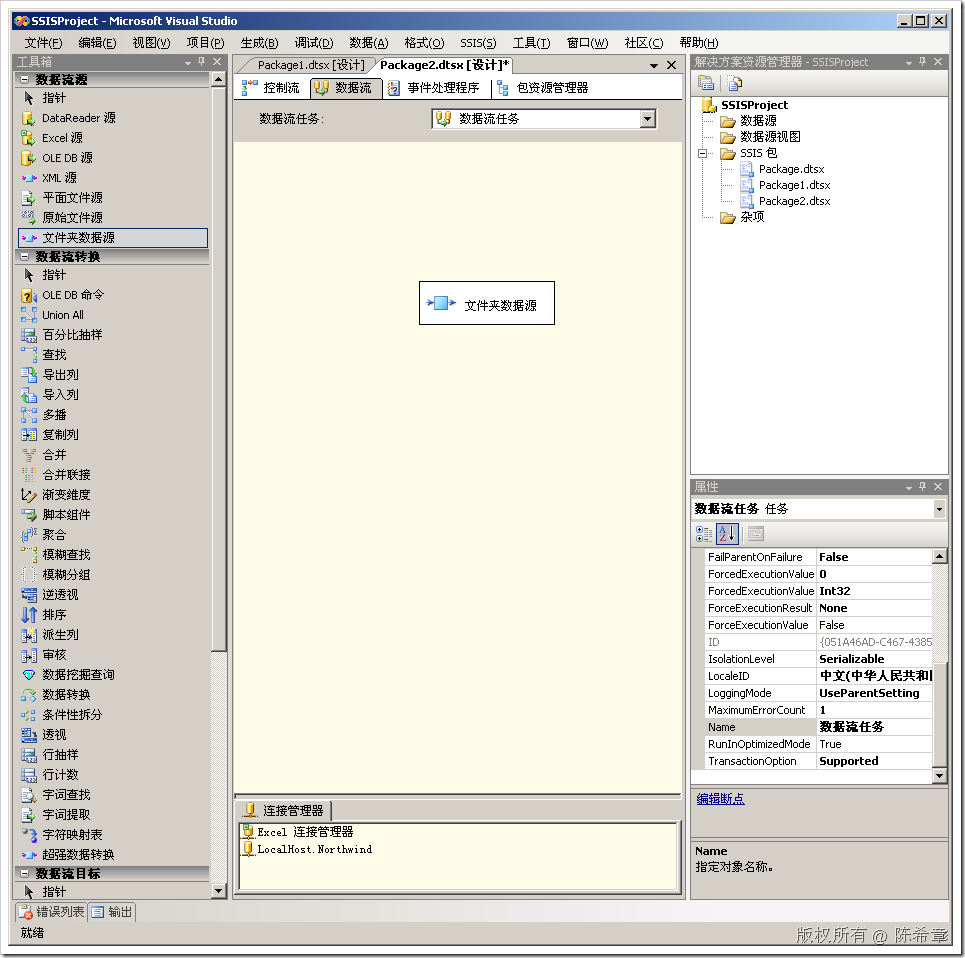Screen dimensions: 965x958
Task: Select the 合并联接 transformation
Action: [66, 475]
